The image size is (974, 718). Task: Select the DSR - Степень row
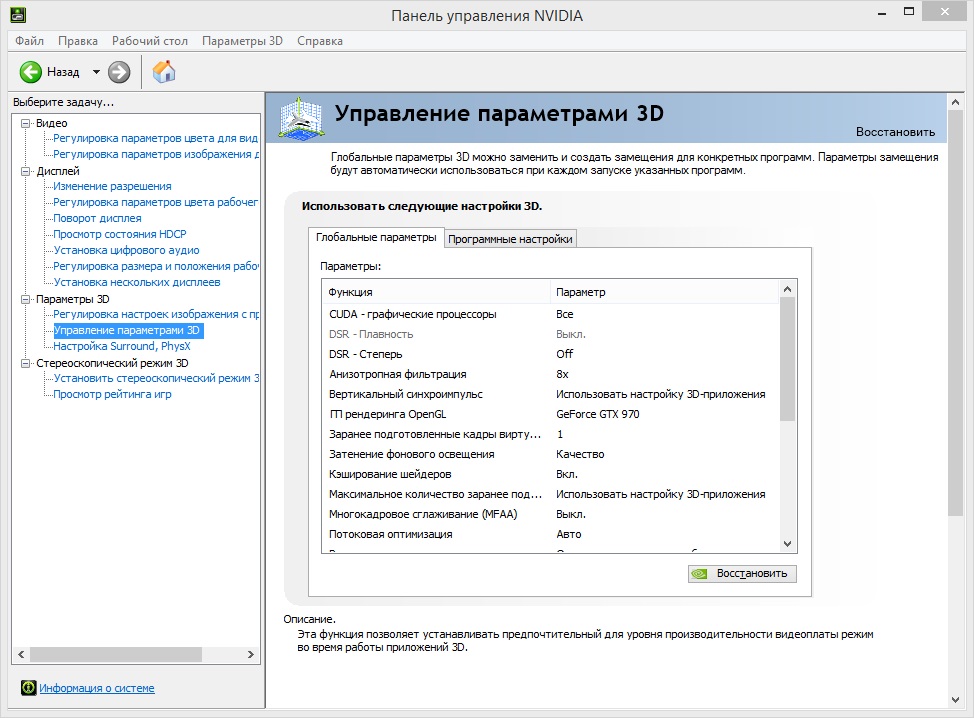(x=550, y=354)
